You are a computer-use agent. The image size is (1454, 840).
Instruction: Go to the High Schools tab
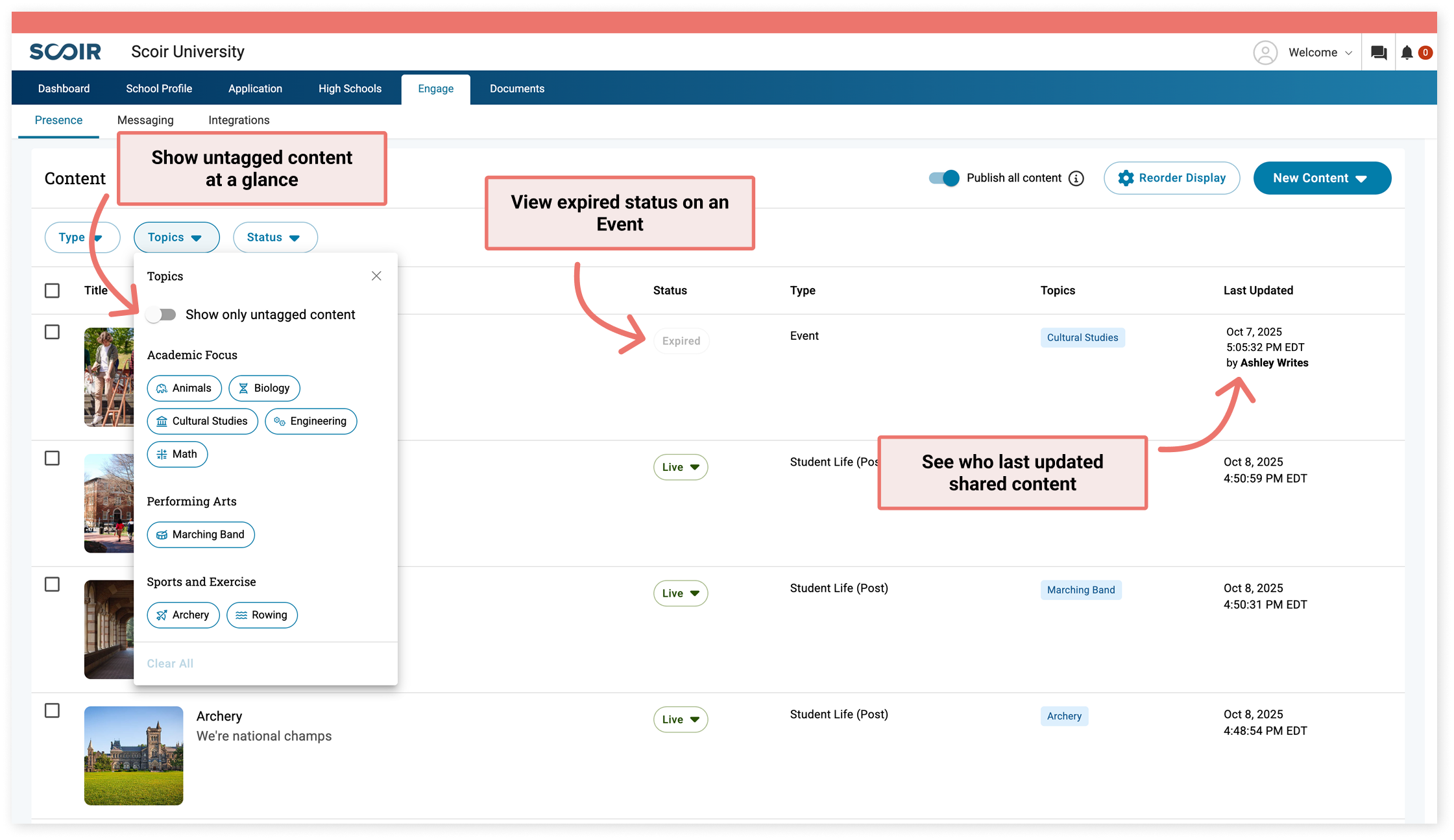point(350,89)
